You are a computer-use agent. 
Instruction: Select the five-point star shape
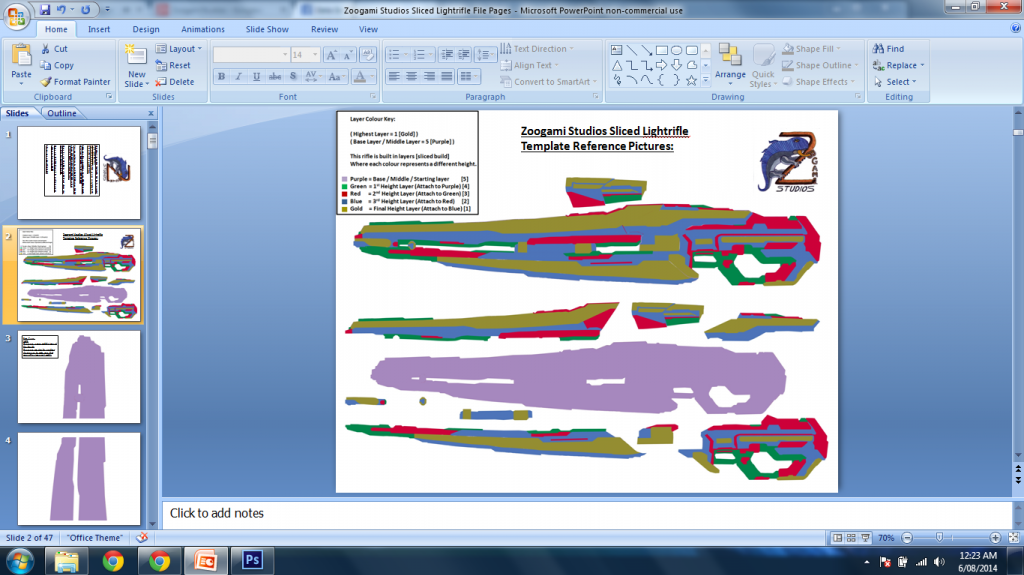click(x=691, y=80)
